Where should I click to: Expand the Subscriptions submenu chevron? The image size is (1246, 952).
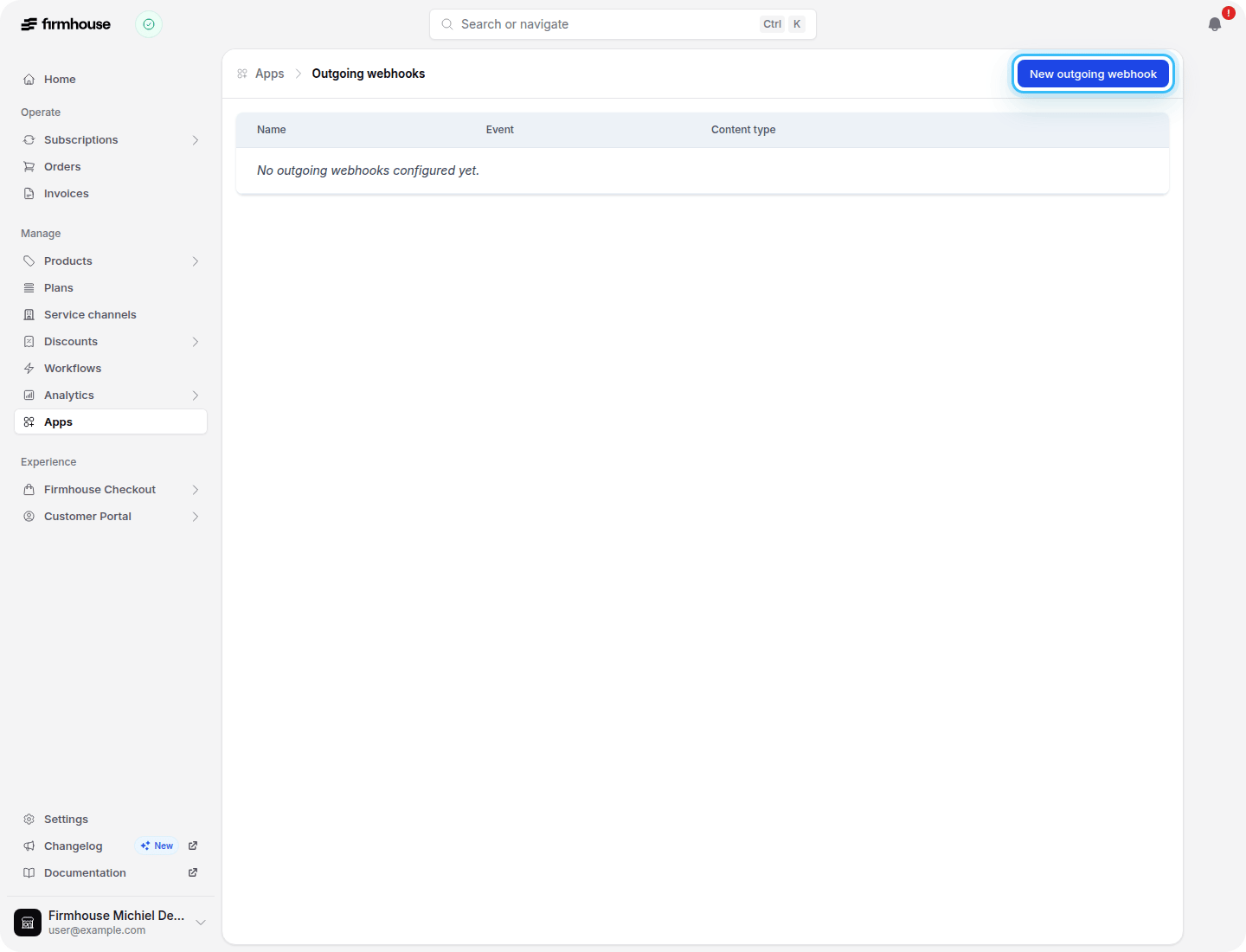click(x=196, y=139)
